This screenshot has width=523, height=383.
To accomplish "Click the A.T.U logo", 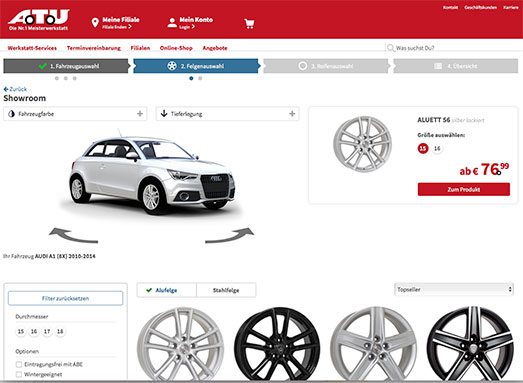I will click(x=39, y=20).
